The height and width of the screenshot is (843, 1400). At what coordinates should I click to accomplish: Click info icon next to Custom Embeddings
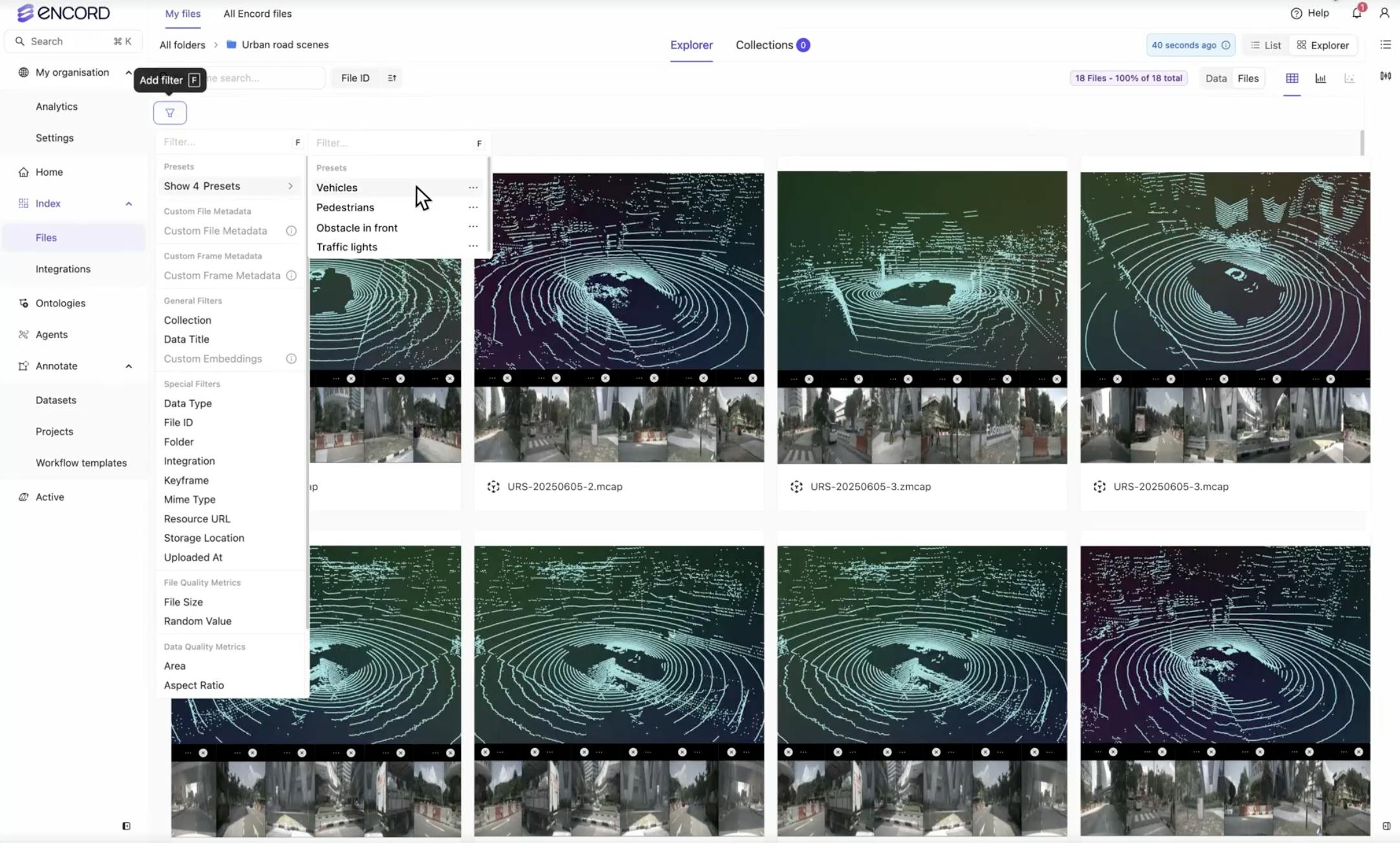(x=292, y=359)
